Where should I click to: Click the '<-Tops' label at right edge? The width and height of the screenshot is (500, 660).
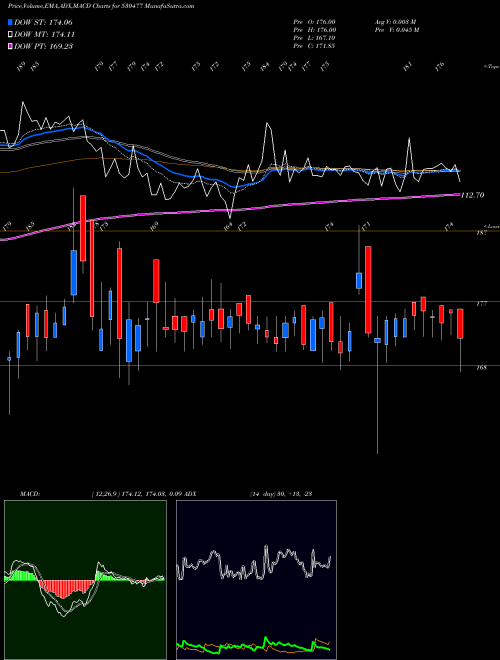pyautogui.click(x=491, y=67)
